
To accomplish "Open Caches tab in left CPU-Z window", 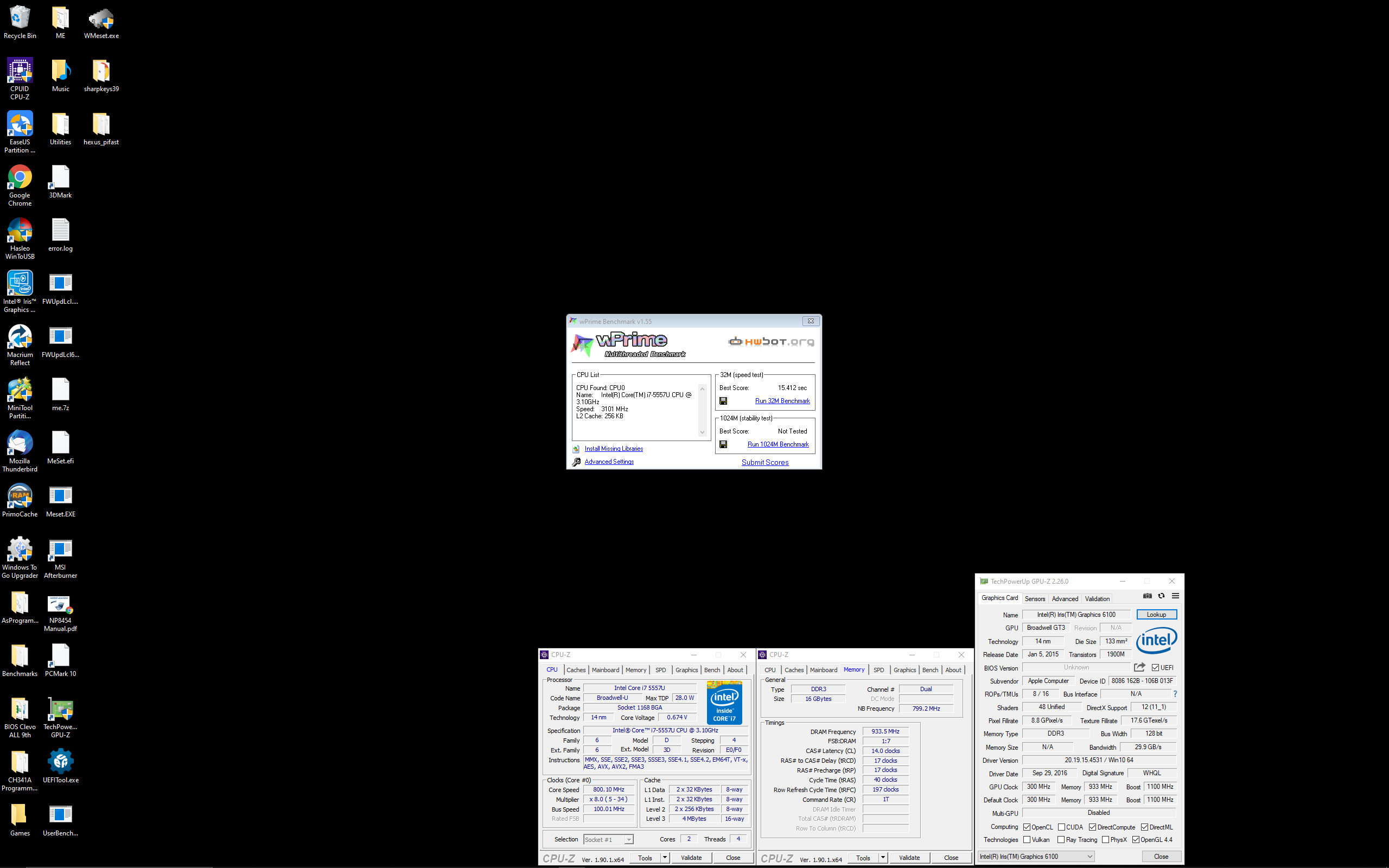I will point(576,670).
